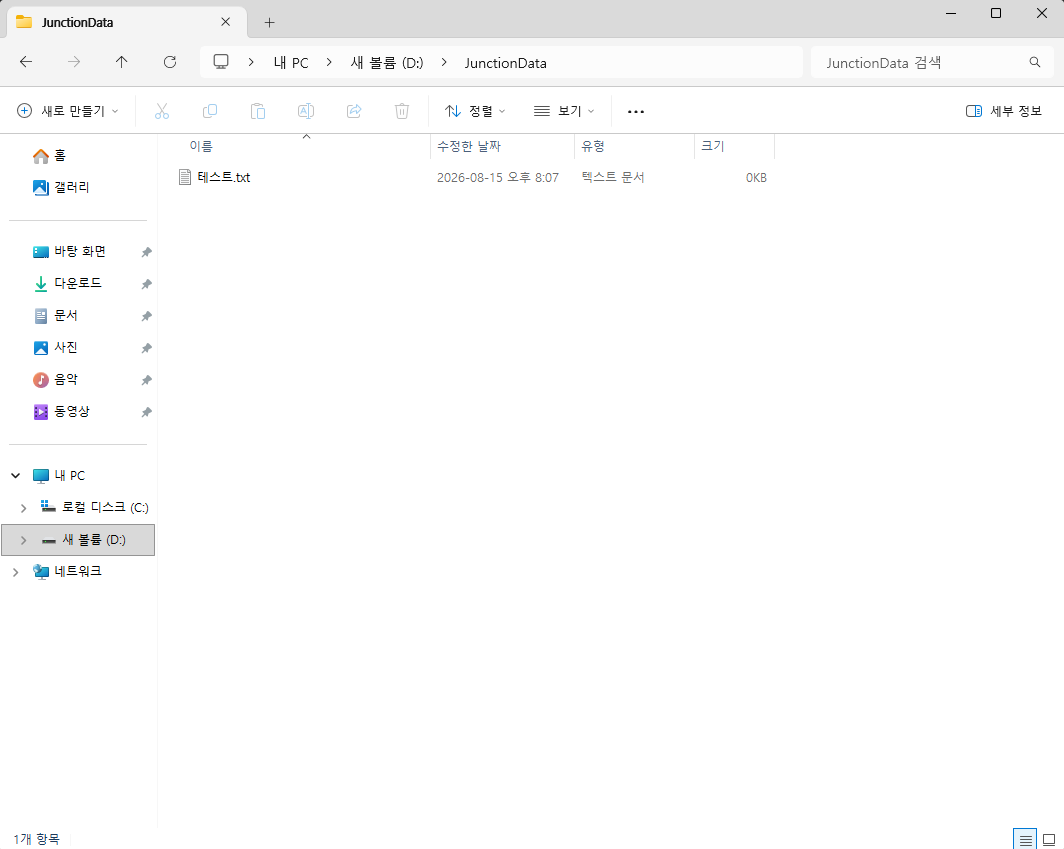Switch to large thumbnails view icon
The image size is (1064, 849).
click(1048, 840)
